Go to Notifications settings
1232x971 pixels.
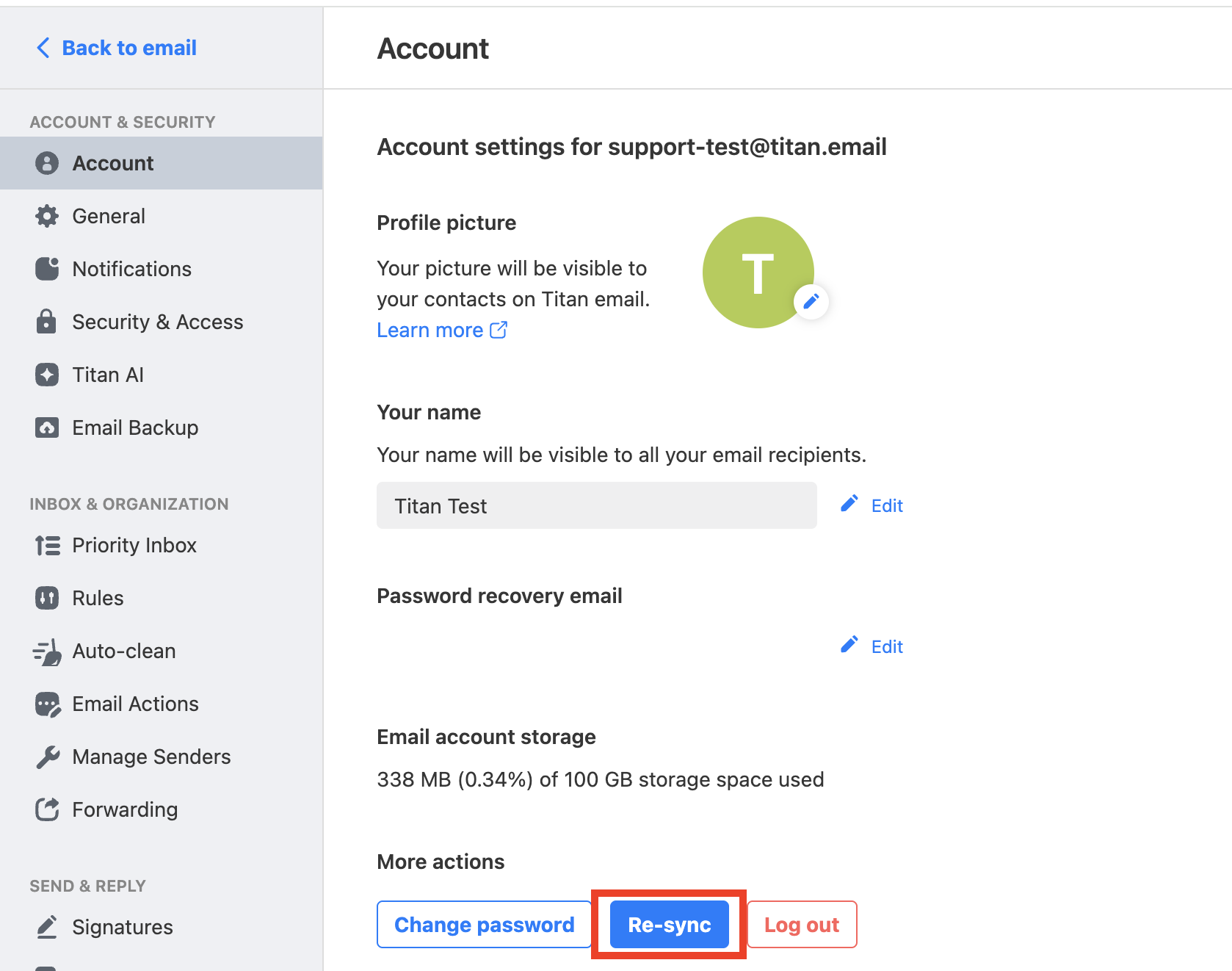click(162, 269)
